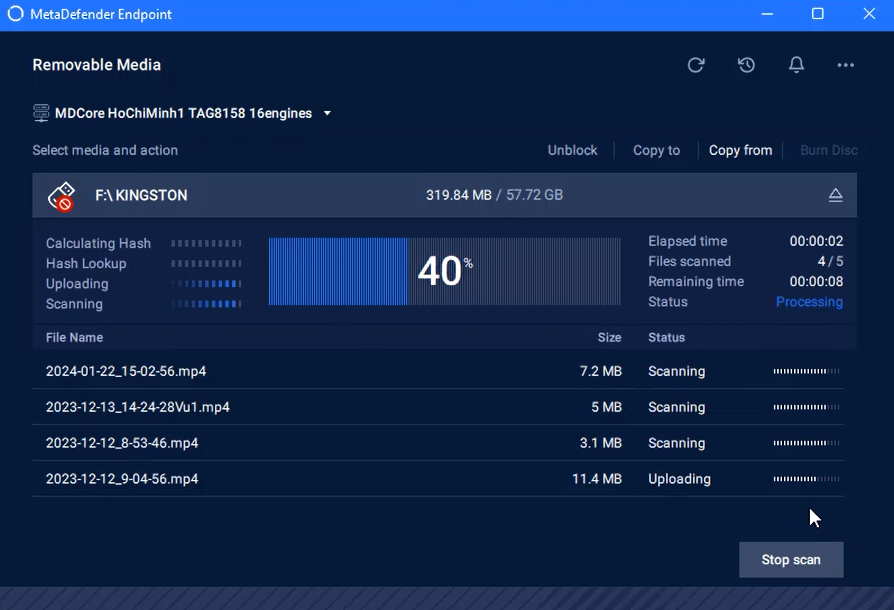Click the Calculating Hash stage label
894x610 pixels.
(x=98, y=243)
